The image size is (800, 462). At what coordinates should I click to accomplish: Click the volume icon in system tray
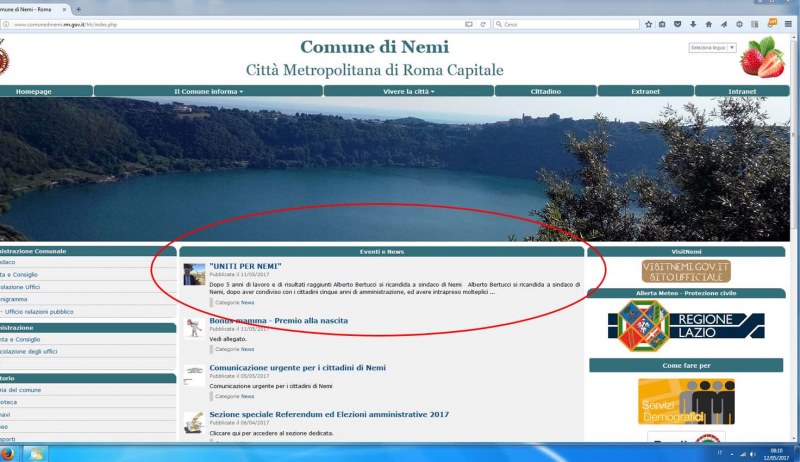[x=753, y=453]
